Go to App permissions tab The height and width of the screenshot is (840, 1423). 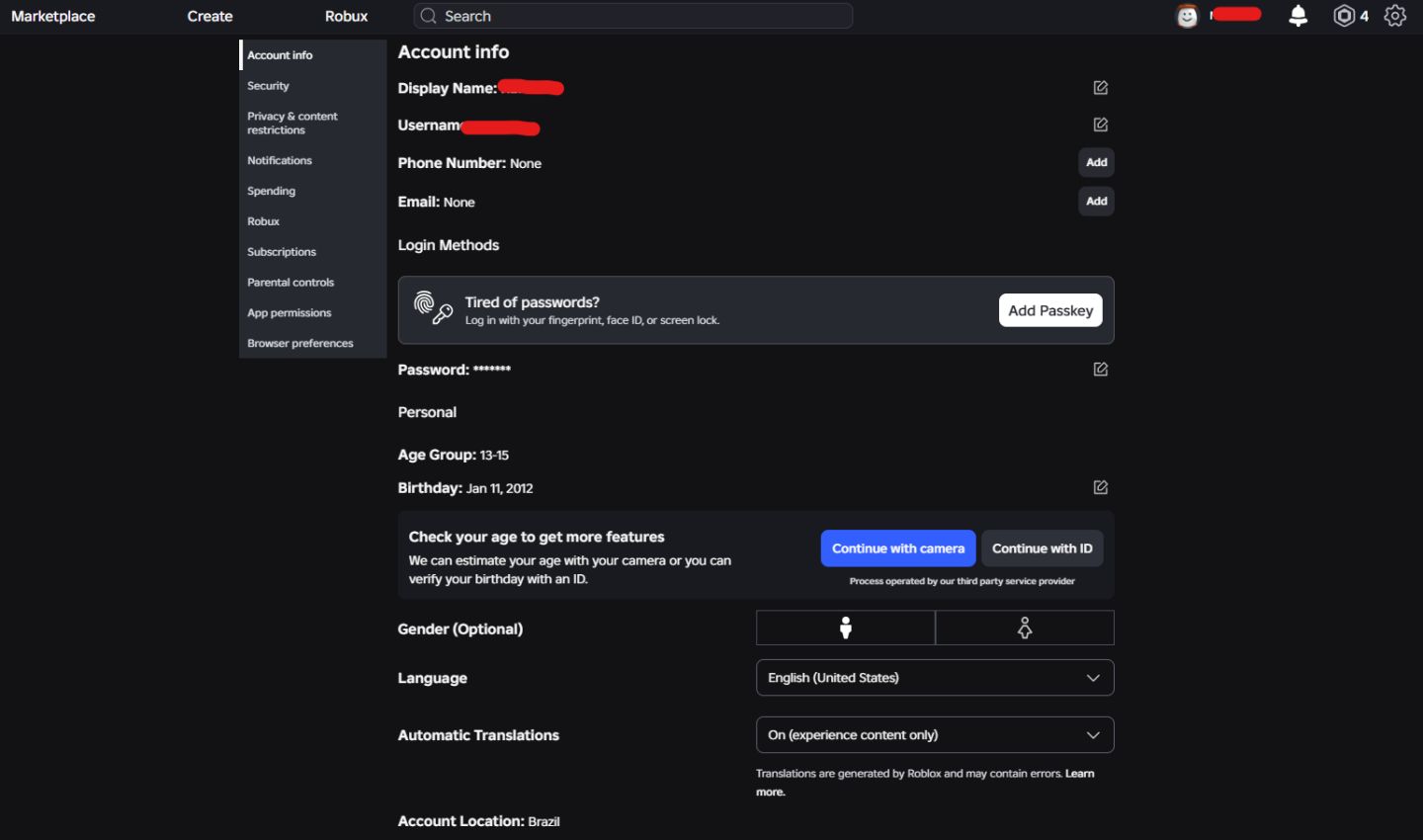(x=312, y=313)
